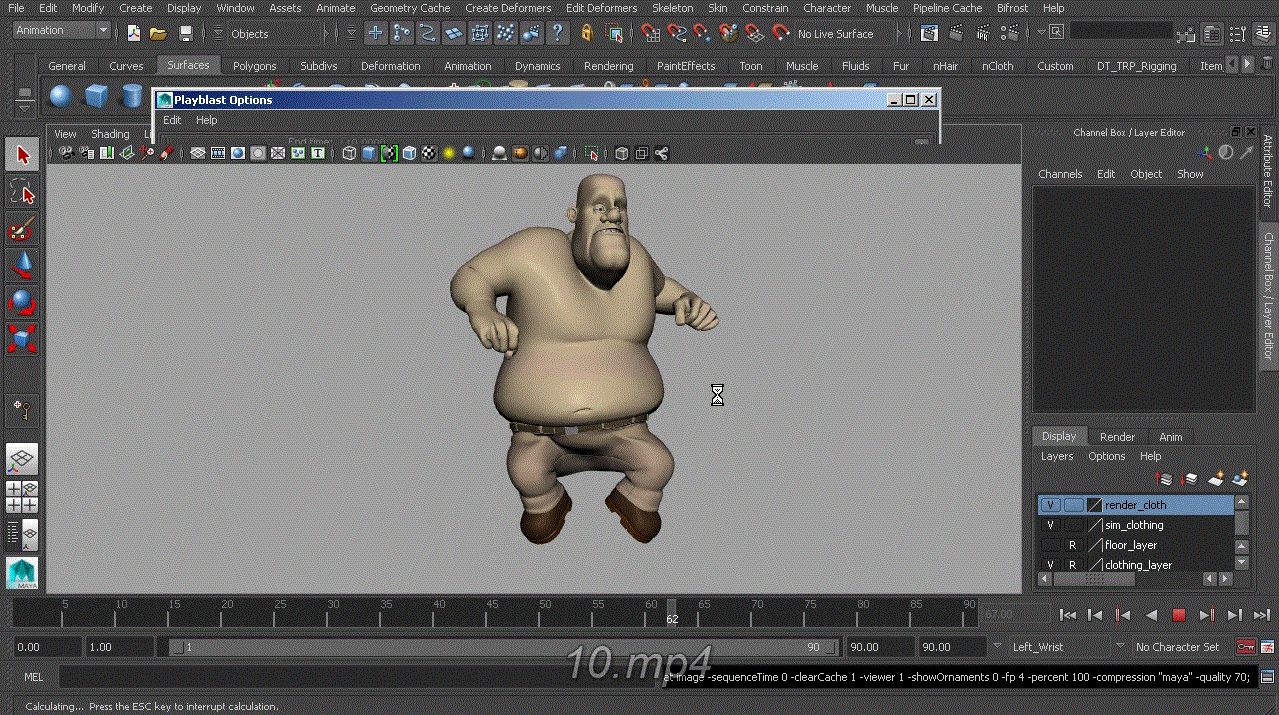Open the search field options arrow
This screenshot has width=1279, height=715.
click(1041, 32)
